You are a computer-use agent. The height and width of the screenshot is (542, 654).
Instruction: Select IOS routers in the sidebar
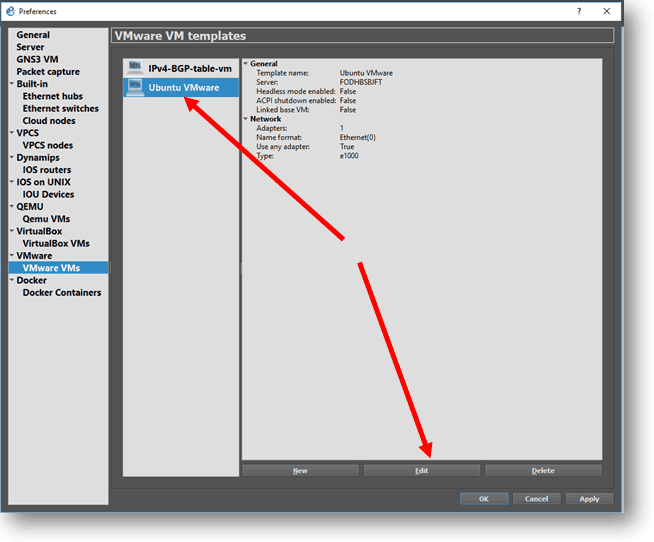pyautogui.click(x=47, y=170)
